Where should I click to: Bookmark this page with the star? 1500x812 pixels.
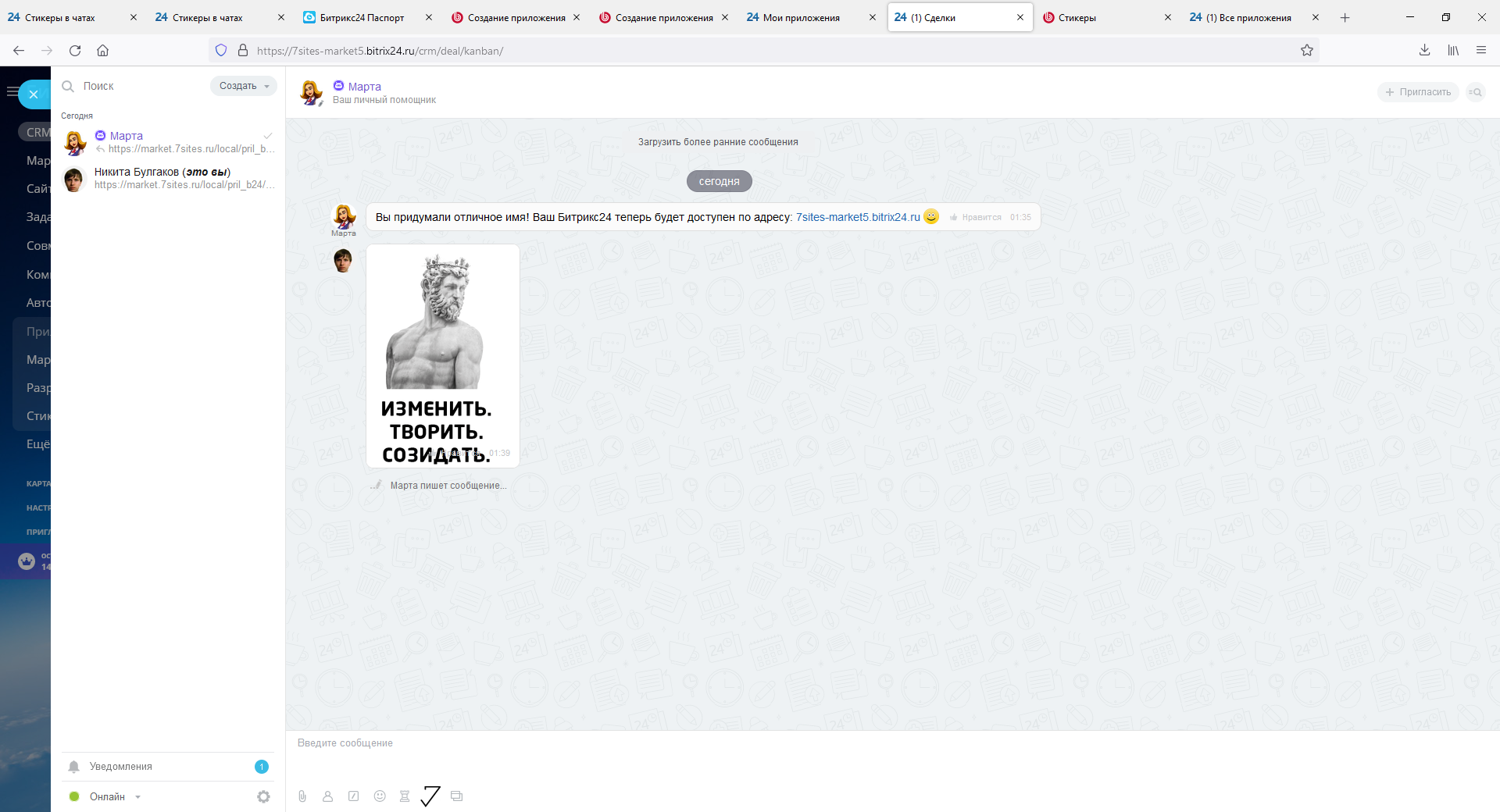pyautogui.click(x=1307, y=51)
